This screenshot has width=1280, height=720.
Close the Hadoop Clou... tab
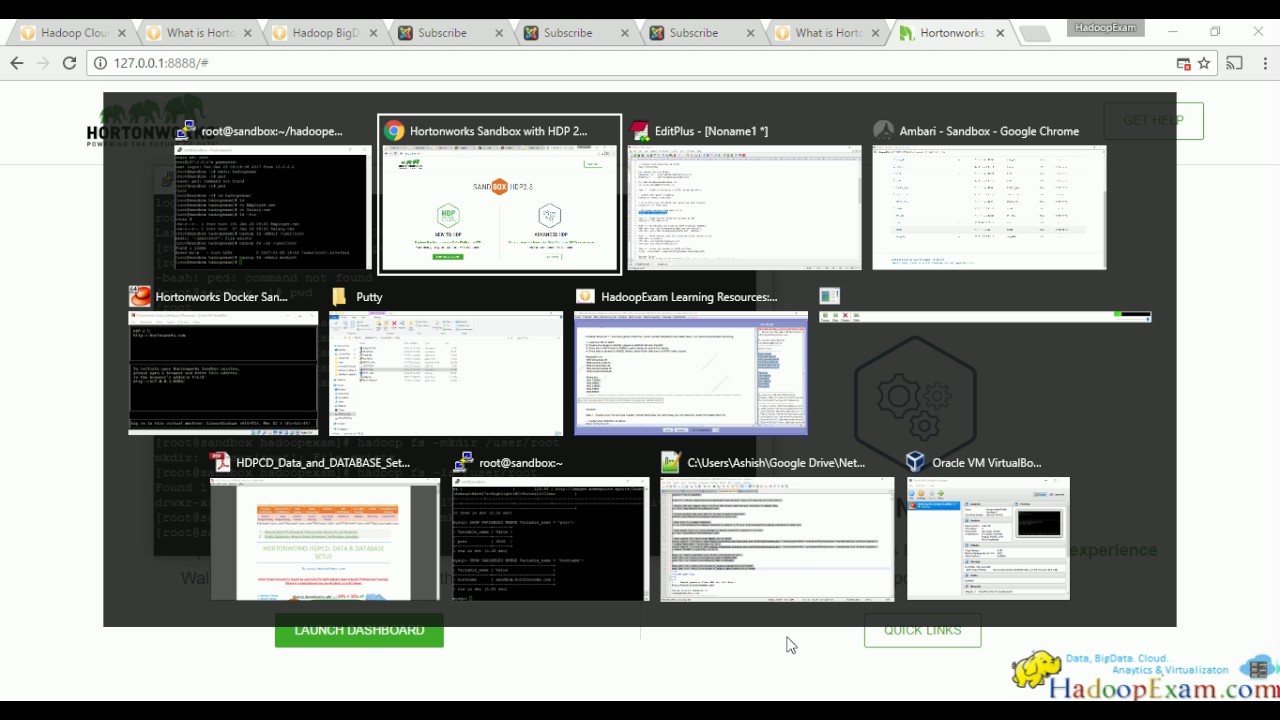(x=121, y=33)
